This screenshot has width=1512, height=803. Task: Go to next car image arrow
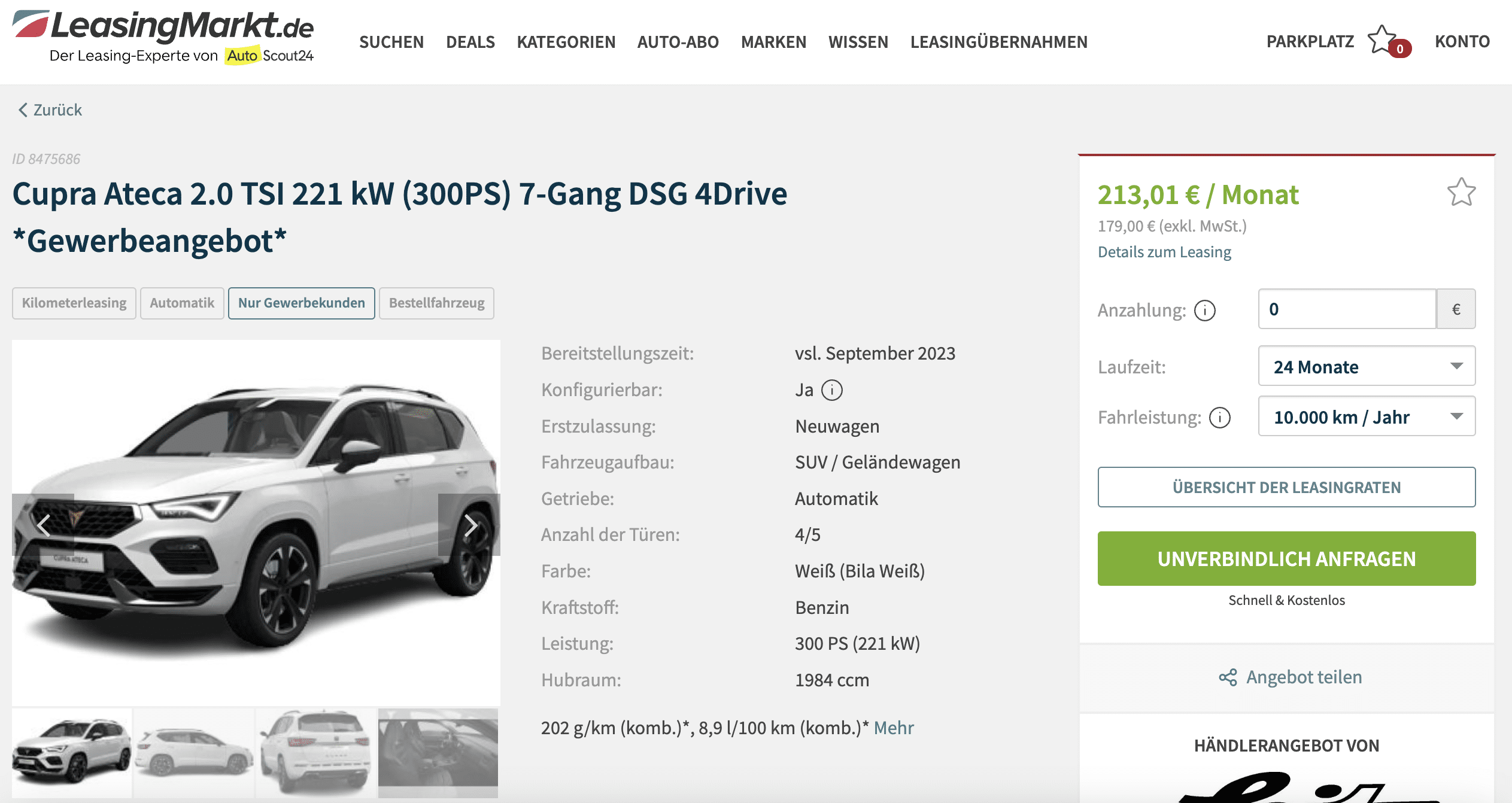click(x=469, y=525)
